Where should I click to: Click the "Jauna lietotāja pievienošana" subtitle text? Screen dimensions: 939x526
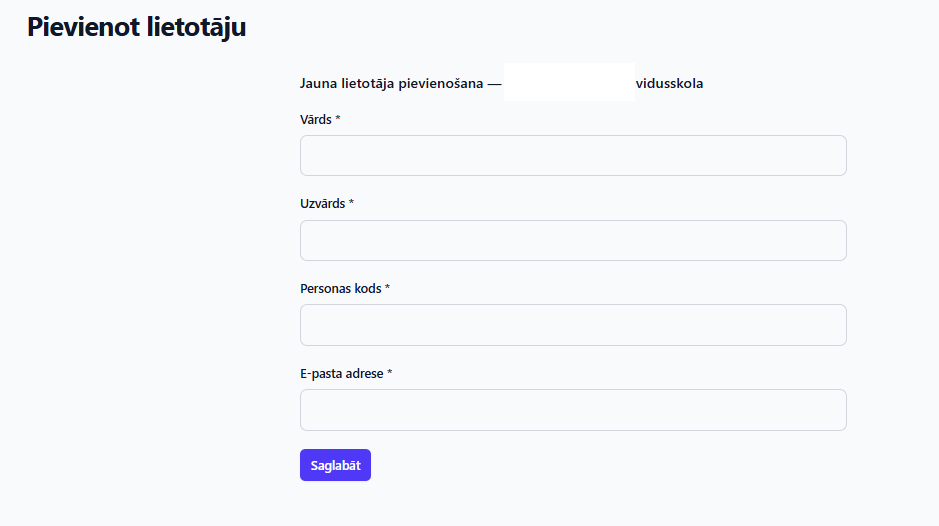[391, 84]
